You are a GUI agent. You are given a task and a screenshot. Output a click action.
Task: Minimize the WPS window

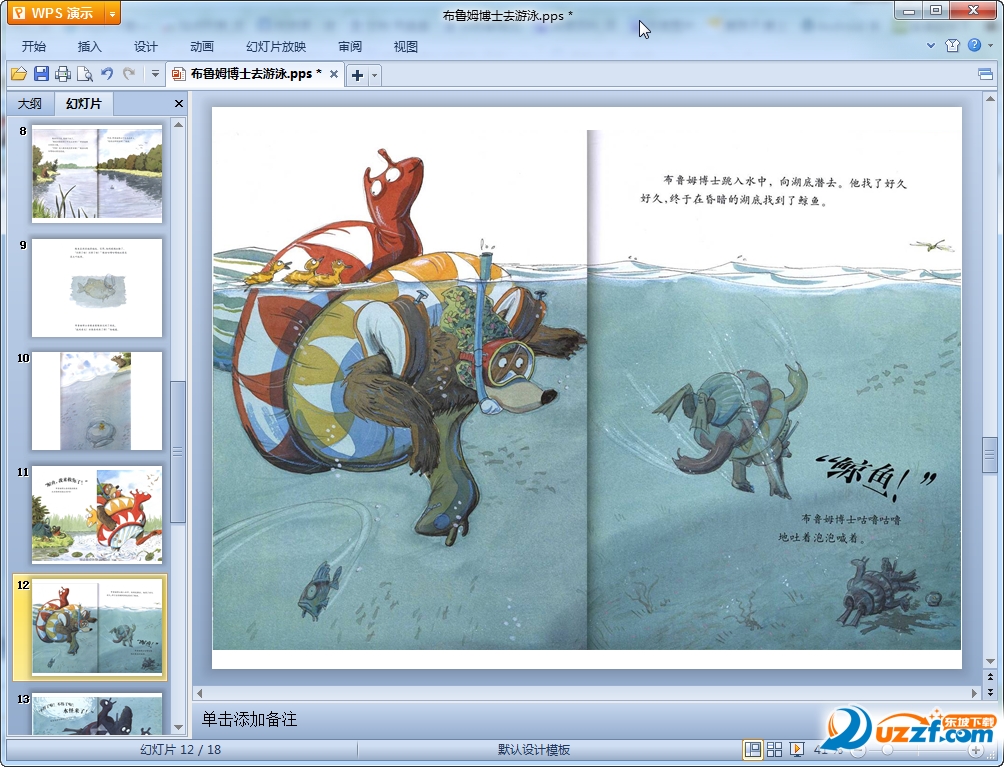tap(909, 10)
